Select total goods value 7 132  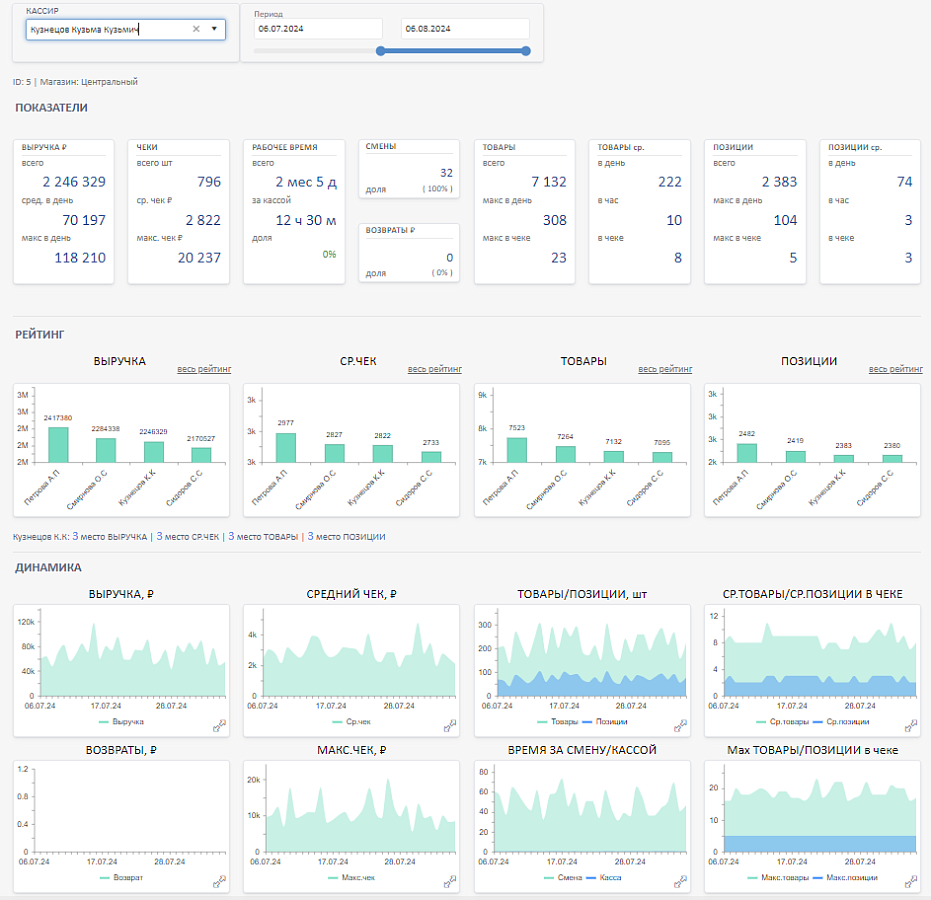click(x=549, y=182)
